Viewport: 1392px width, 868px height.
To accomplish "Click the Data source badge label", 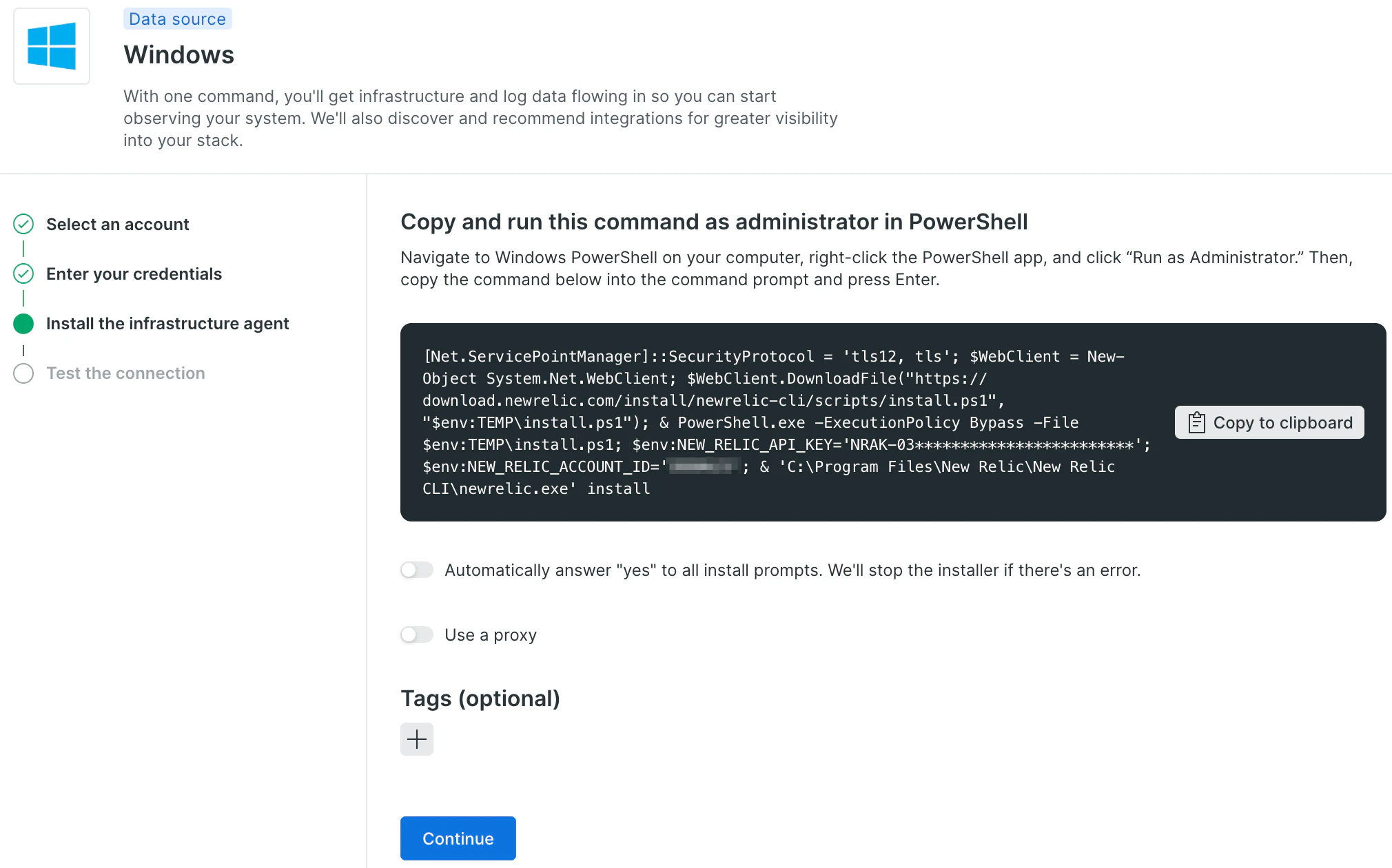I will tap(177, 19).
